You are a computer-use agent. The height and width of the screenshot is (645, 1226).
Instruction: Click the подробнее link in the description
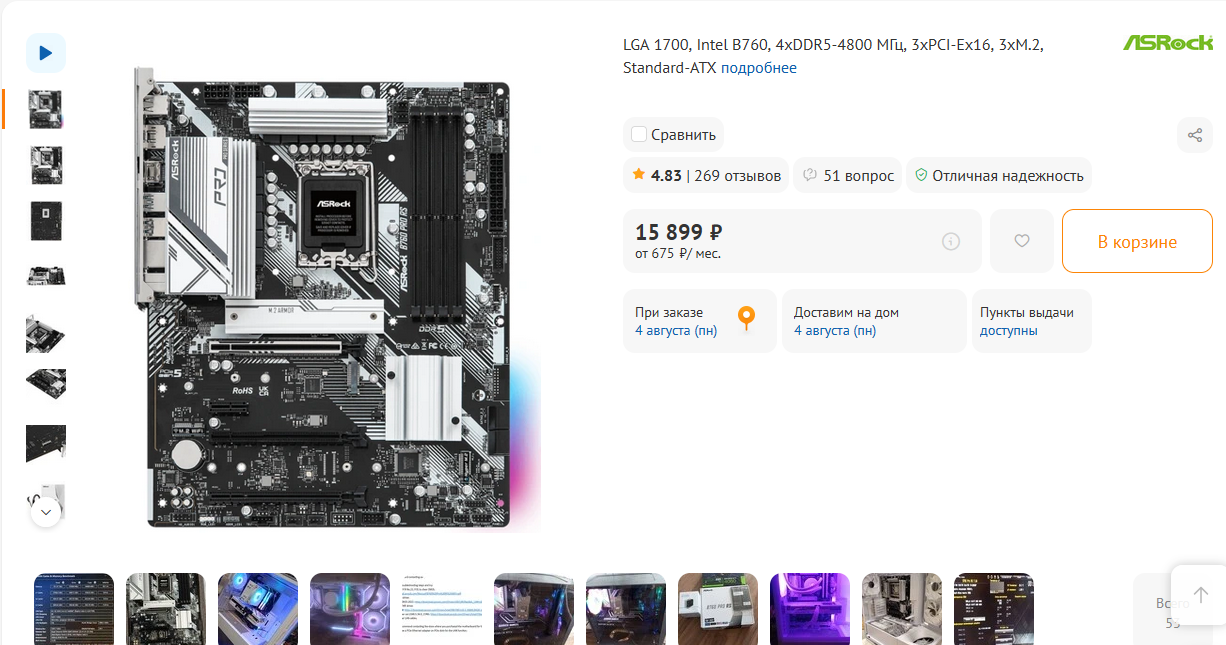[x=759, y=68]
